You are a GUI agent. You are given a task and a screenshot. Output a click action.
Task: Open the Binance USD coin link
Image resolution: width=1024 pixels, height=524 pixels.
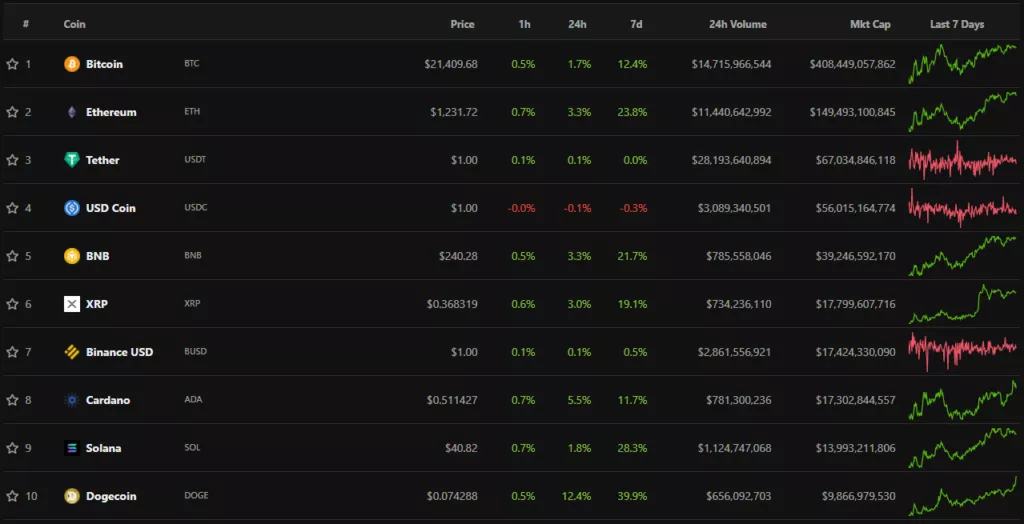coord(119,352)
